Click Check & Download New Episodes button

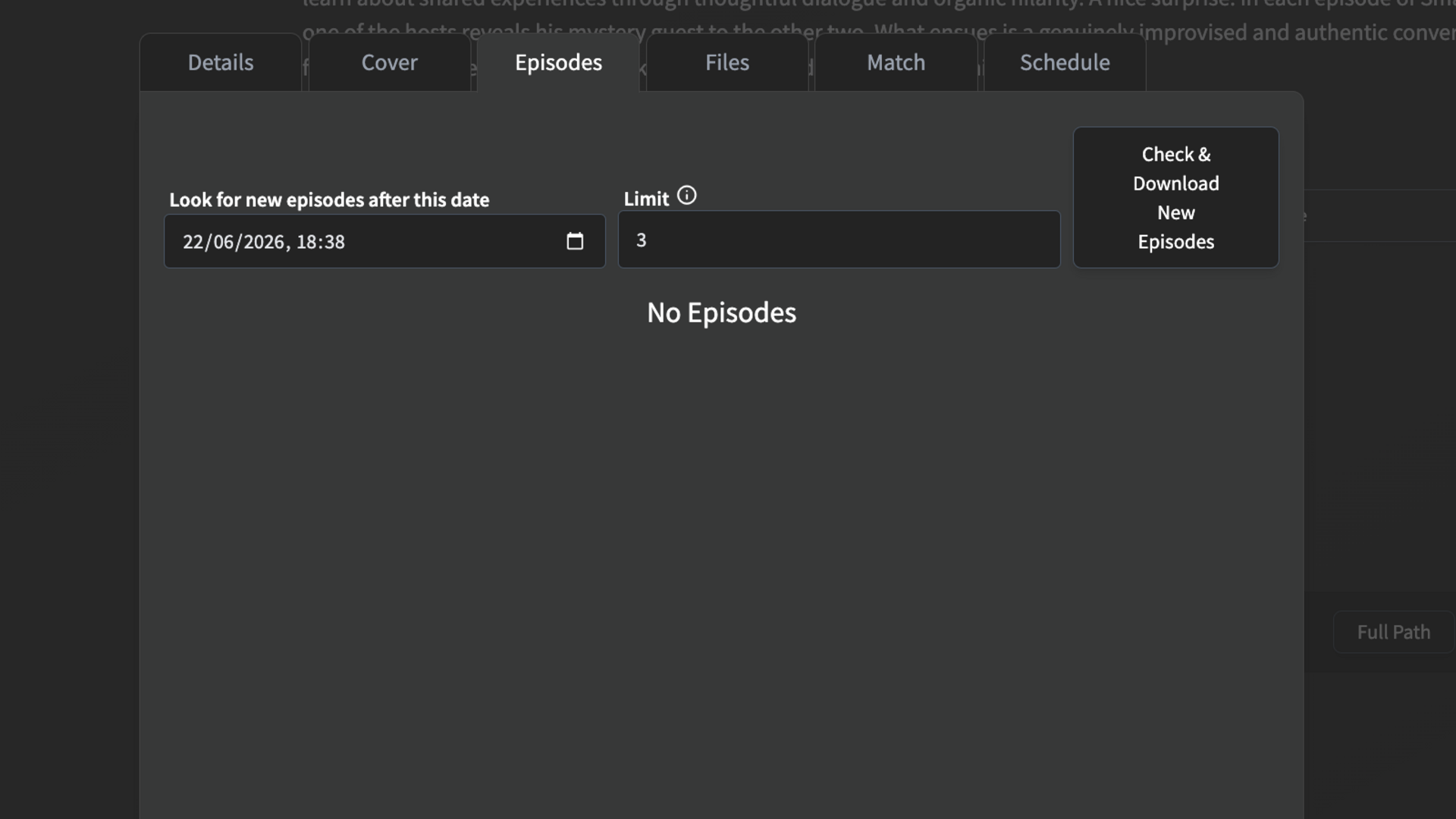click(x=1175, y=197)
